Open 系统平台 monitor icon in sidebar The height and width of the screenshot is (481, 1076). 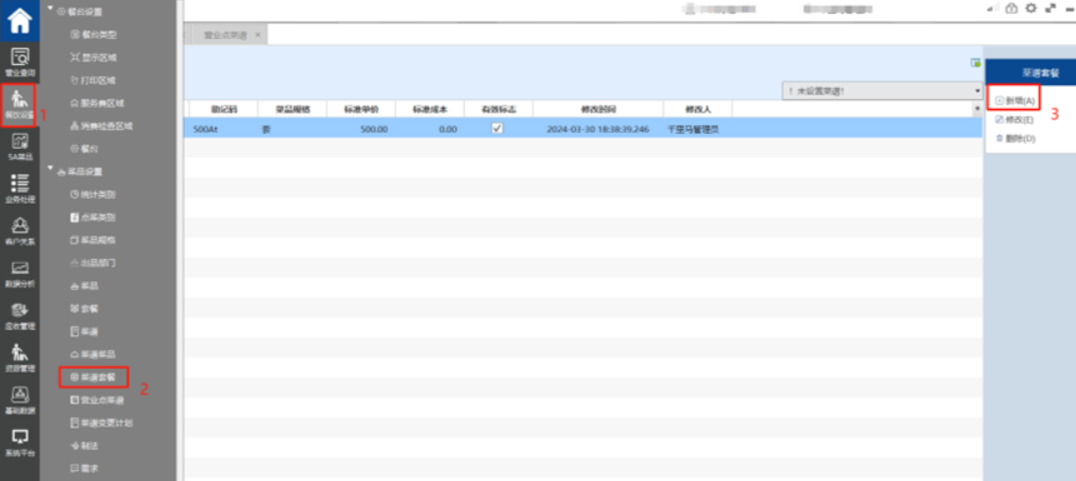(x=19, y=441)
